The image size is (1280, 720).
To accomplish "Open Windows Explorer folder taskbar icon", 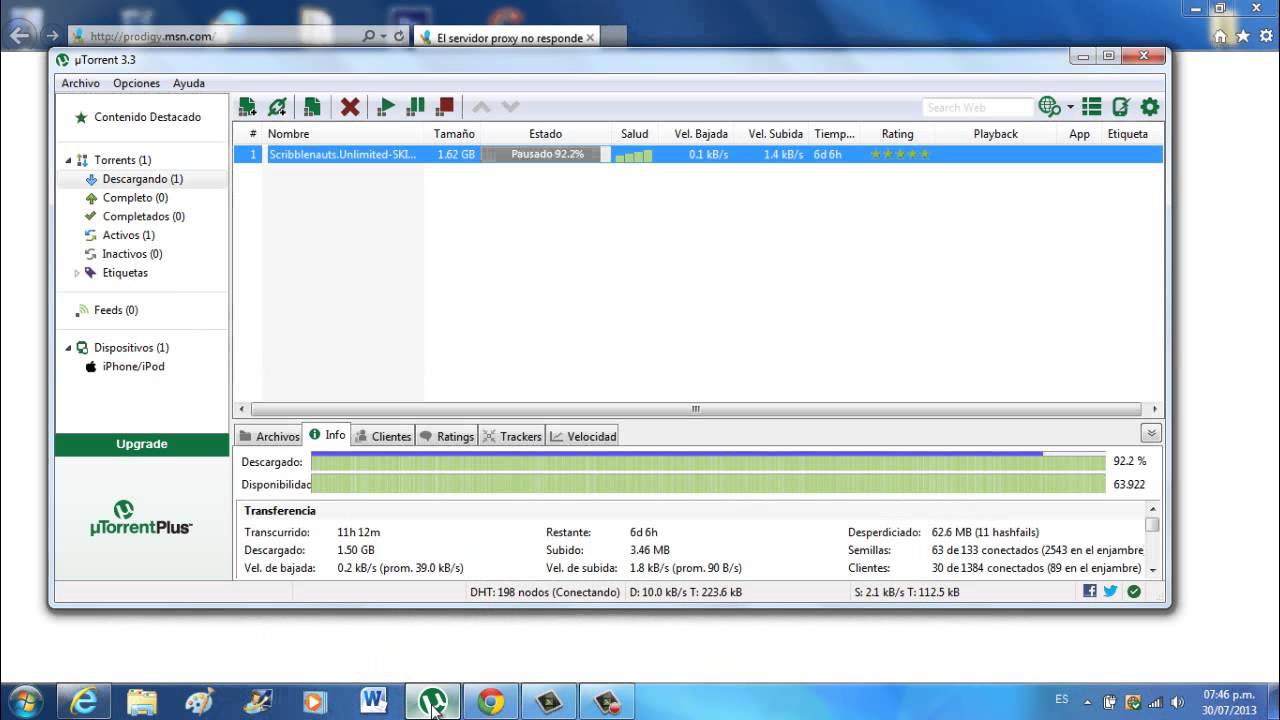I will [142, 702].
